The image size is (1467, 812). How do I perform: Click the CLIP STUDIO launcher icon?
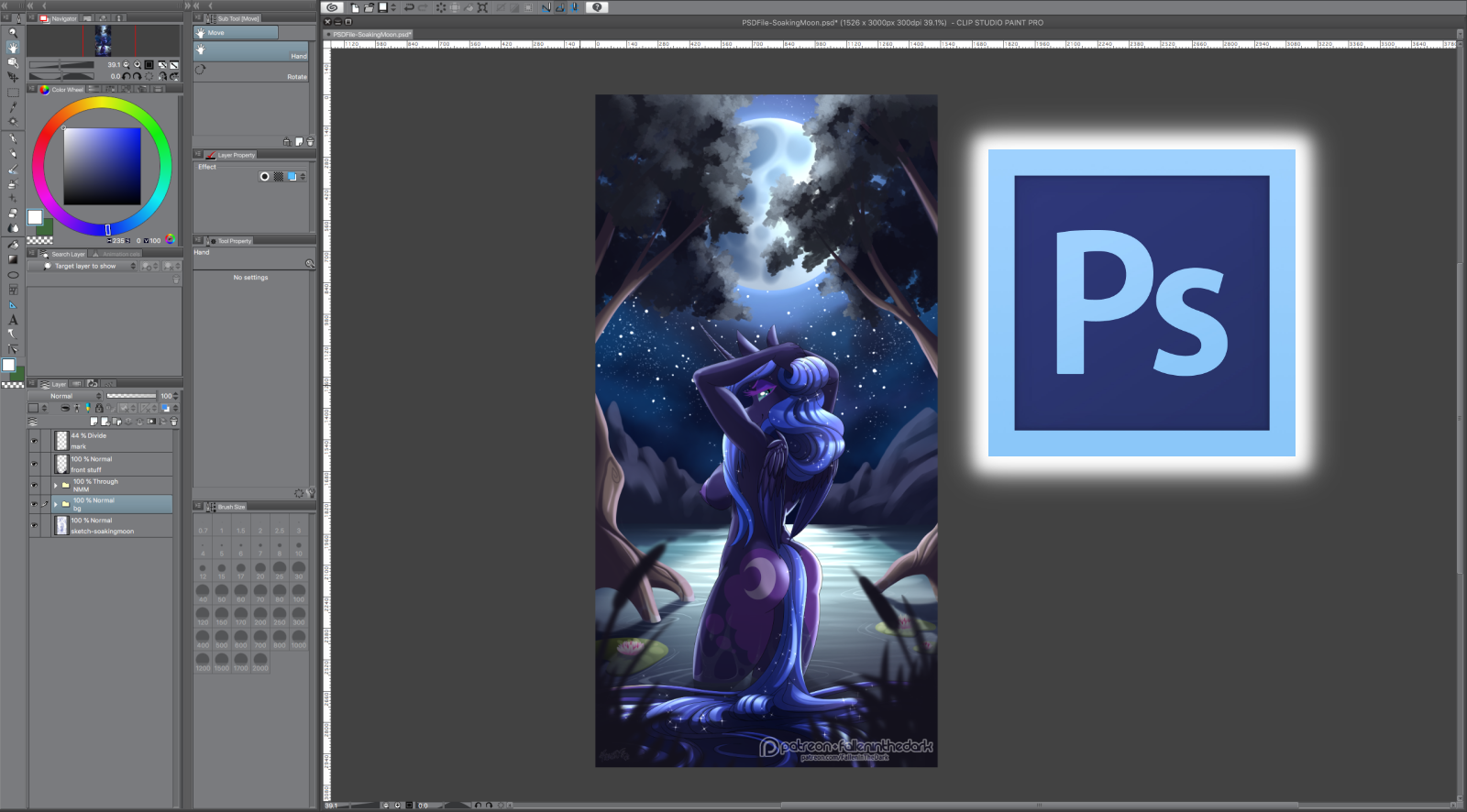click(332, 7)
